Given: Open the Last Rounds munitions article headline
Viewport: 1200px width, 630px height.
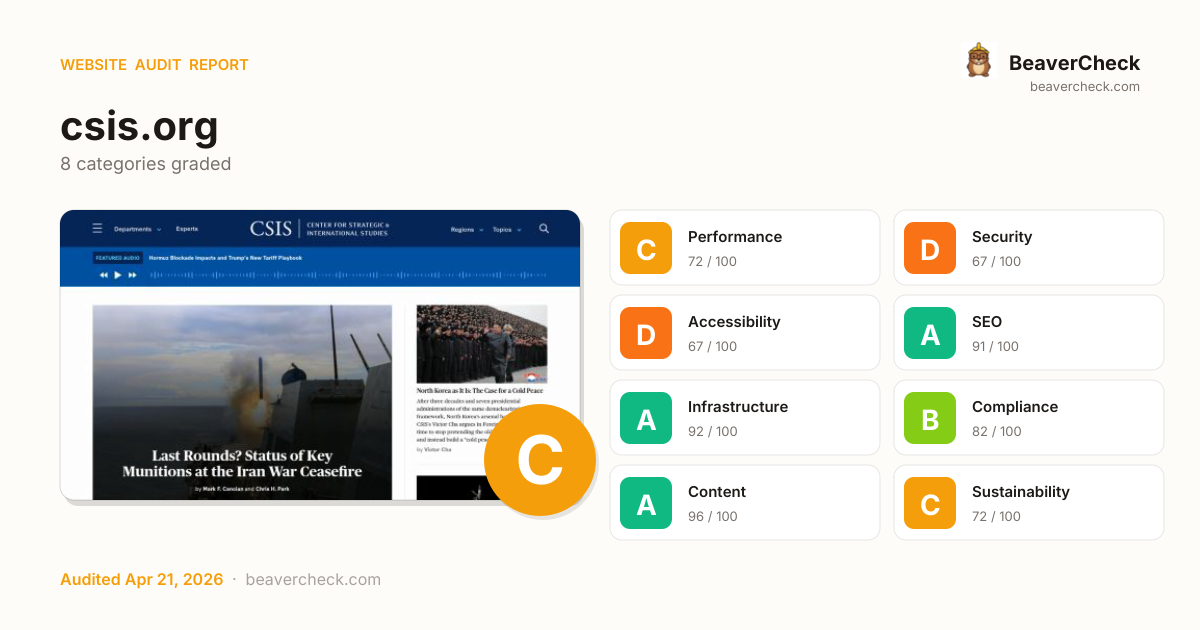Looking at the screenshot, I should (x=242, y=463).
